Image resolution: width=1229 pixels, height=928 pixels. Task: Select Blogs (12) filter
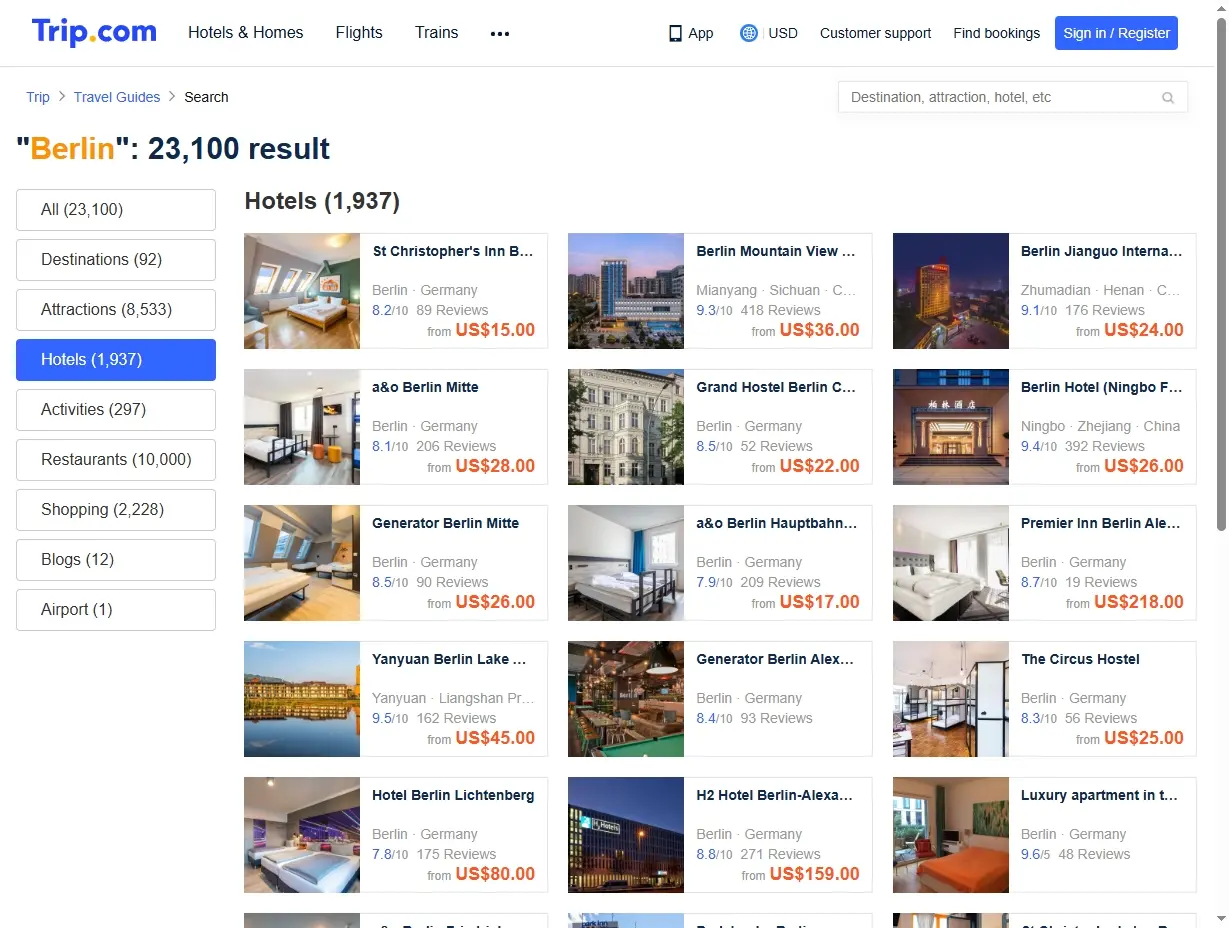coord(116,560)
